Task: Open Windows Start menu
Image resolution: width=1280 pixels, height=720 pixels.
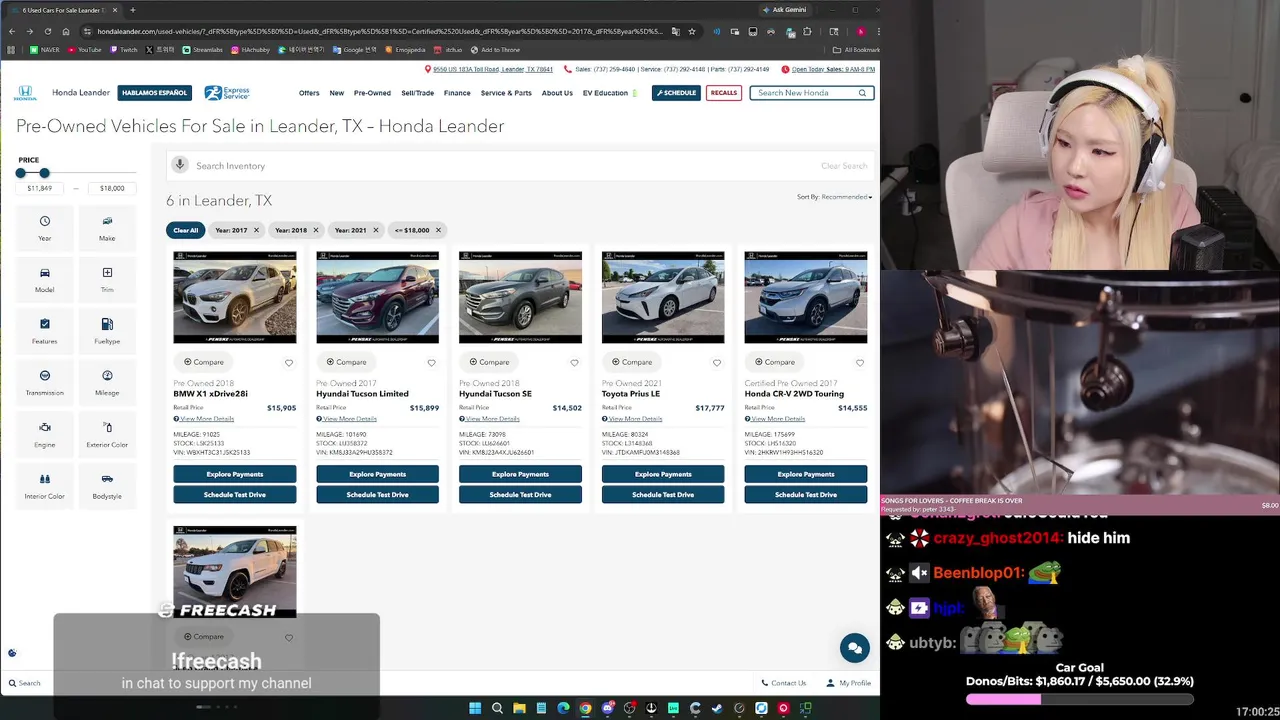Action: pos(475,708)
